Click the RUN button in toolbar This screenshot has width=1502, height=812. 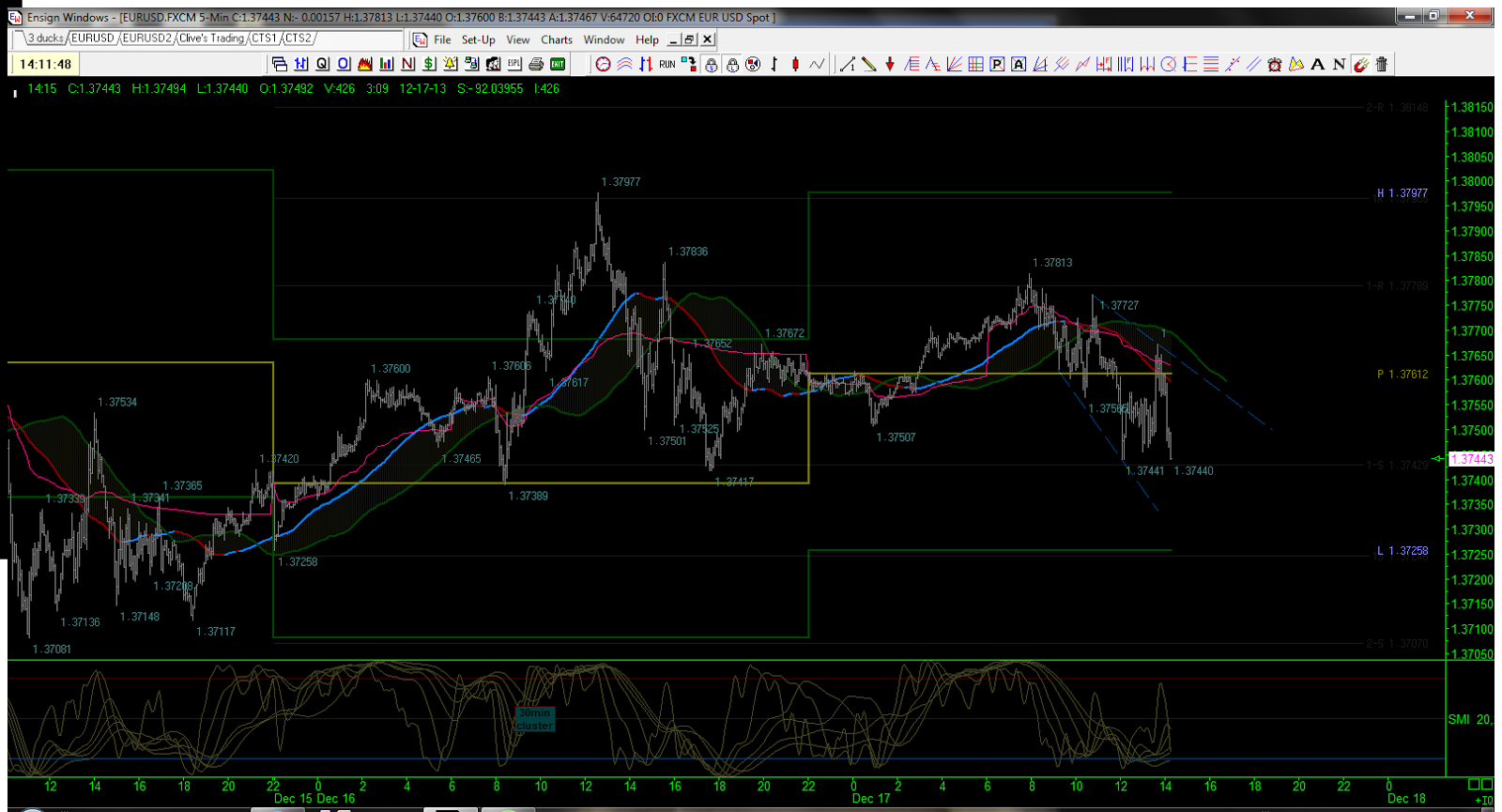tap(667, 64)
